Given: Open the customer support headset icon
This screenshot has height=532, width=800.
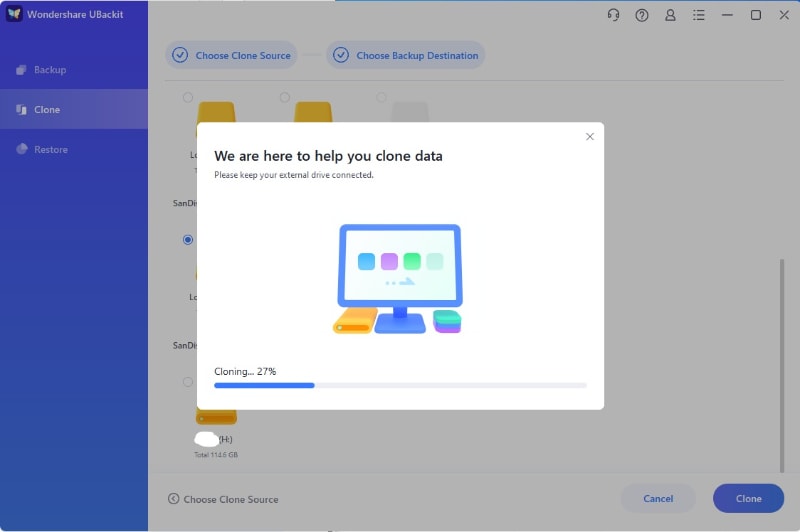Looking at the screenshot, I should pyautogui.click(x=613, y=15).
